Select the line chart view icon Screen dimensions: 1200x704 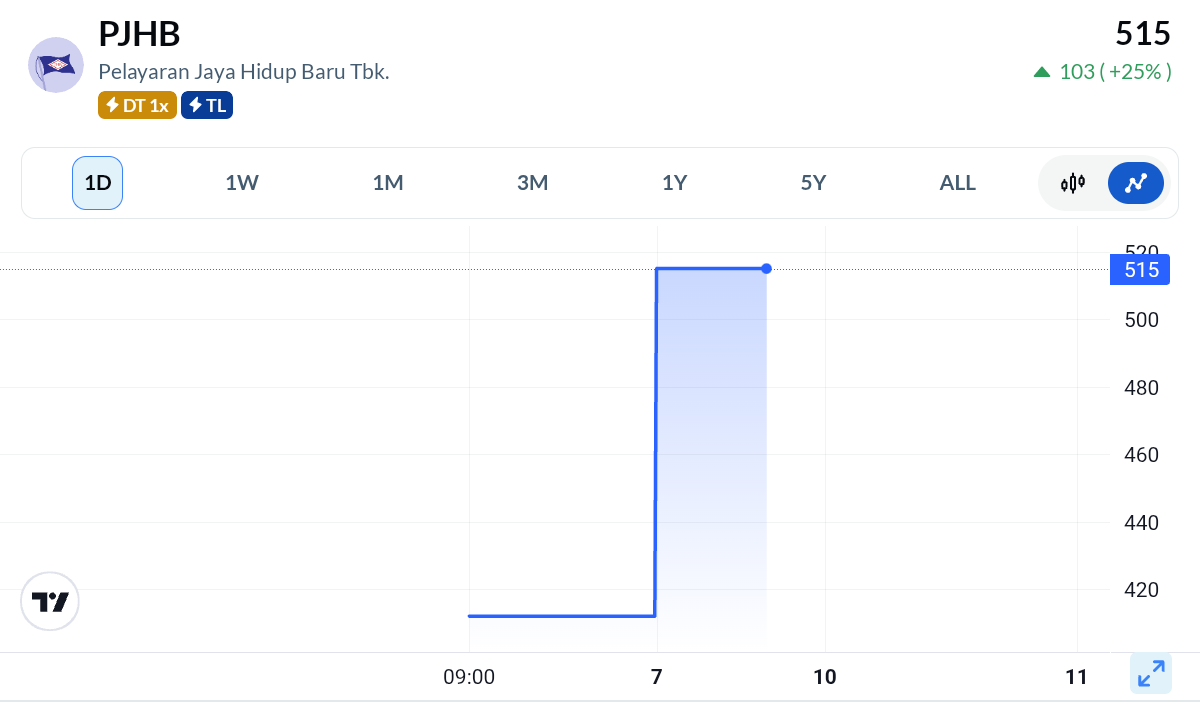1135,183
